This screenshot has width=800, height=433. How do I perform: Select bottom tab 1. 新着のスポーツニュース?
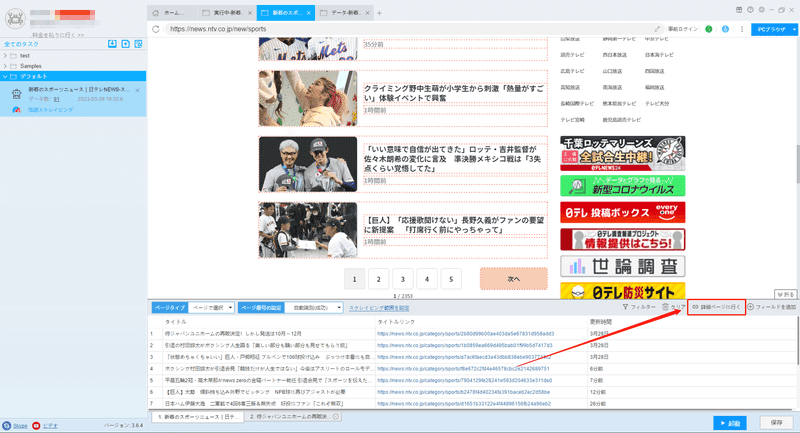click(198, 417)
